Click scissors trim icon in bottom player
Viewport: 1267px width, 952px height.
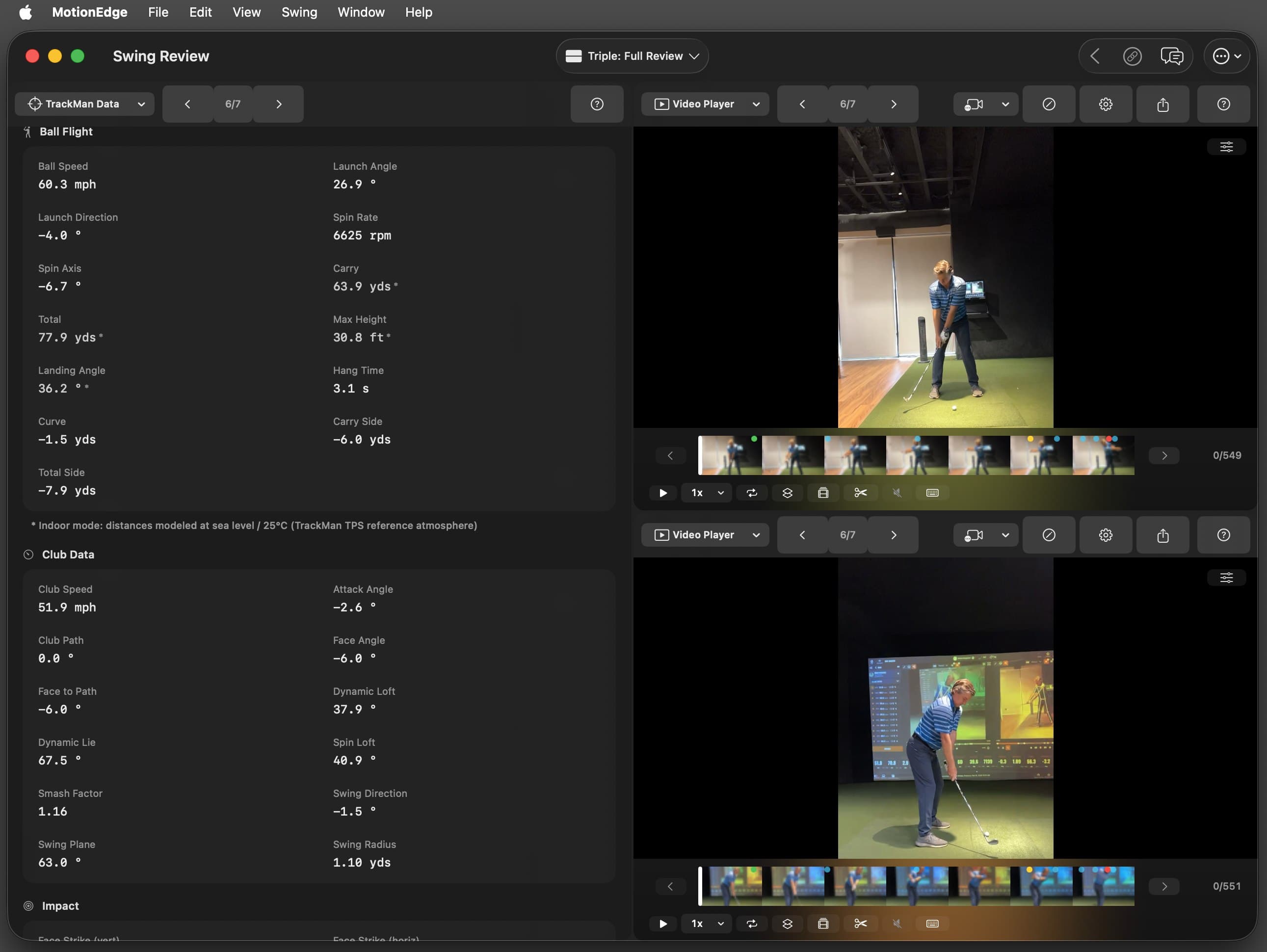[860, 924]
